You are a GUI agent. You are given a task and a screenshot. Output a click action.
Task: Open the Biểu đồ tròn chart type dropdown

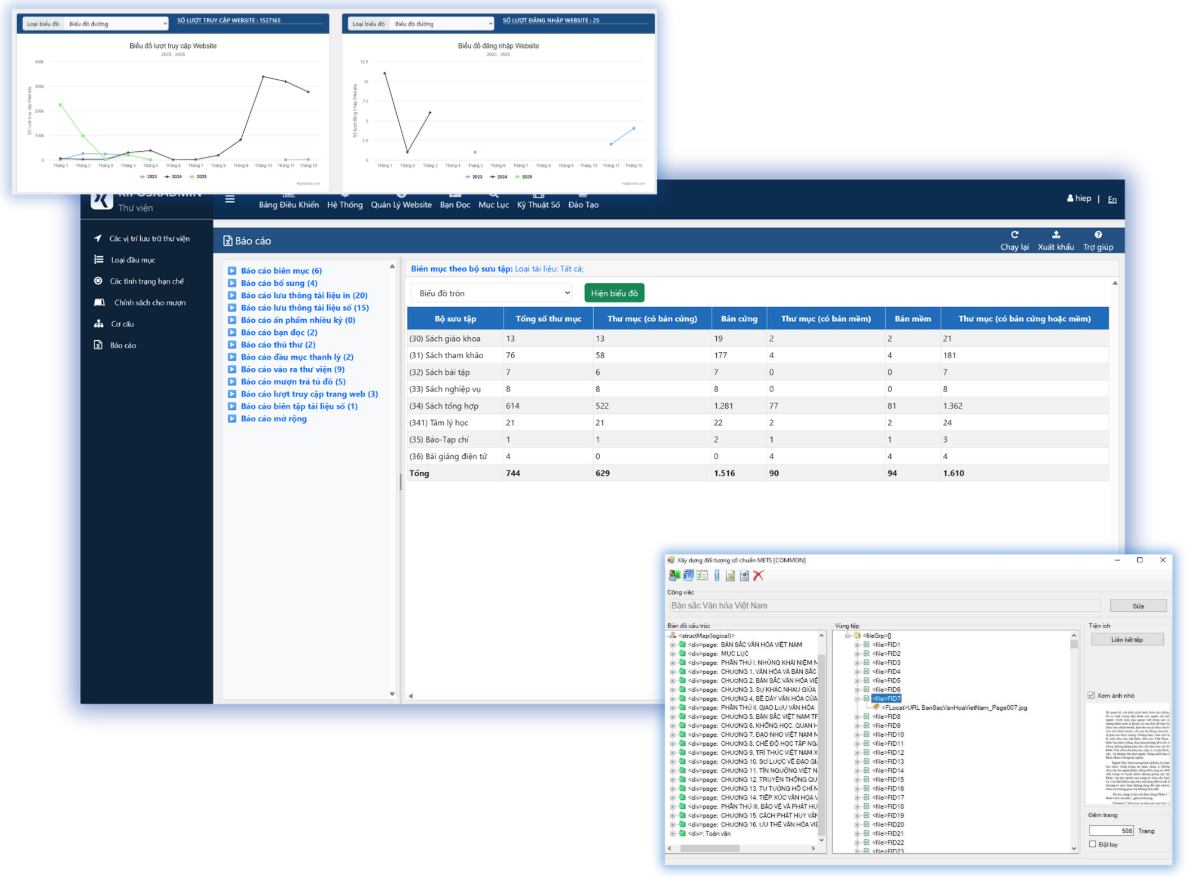(x=491, y=293)
